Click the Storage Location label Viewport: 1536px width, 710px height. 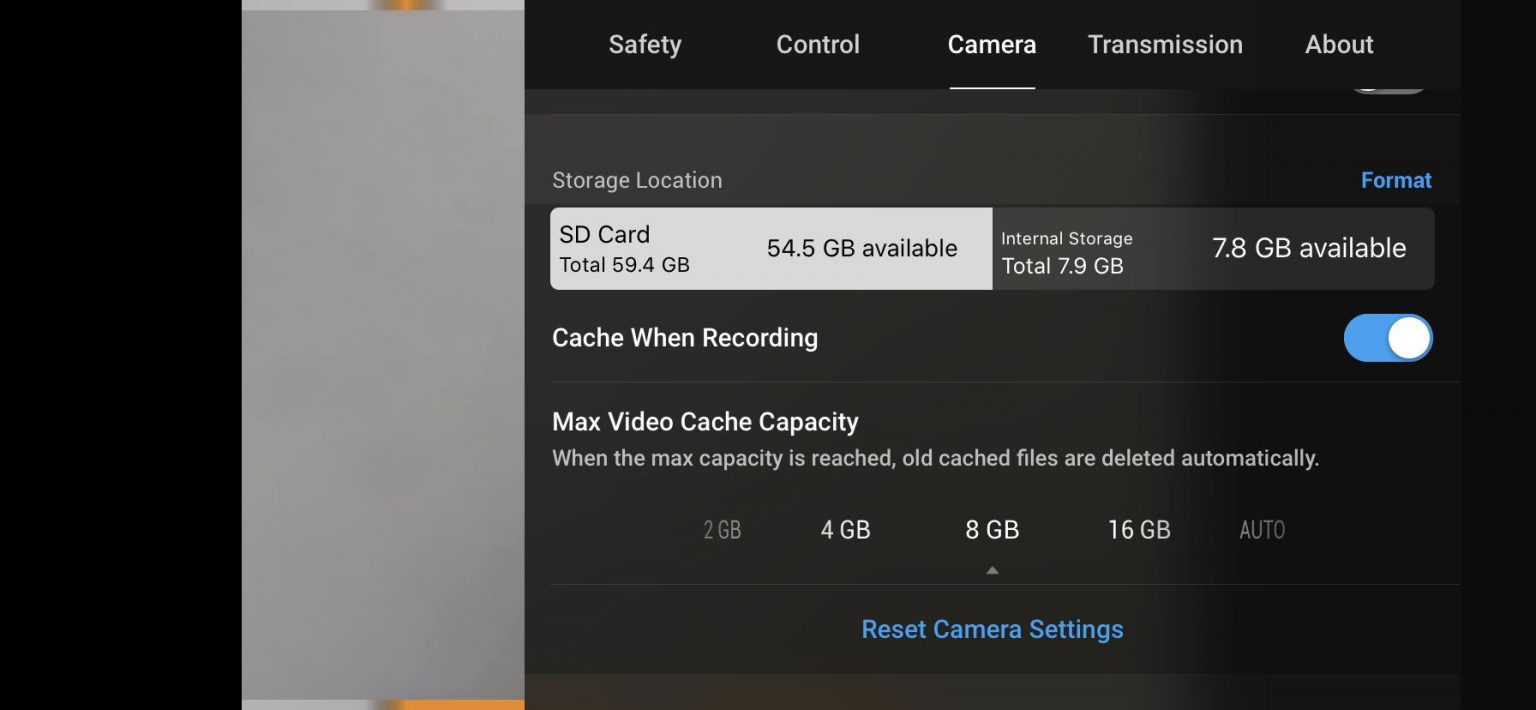pyautogui.click(x=636, y=180)
